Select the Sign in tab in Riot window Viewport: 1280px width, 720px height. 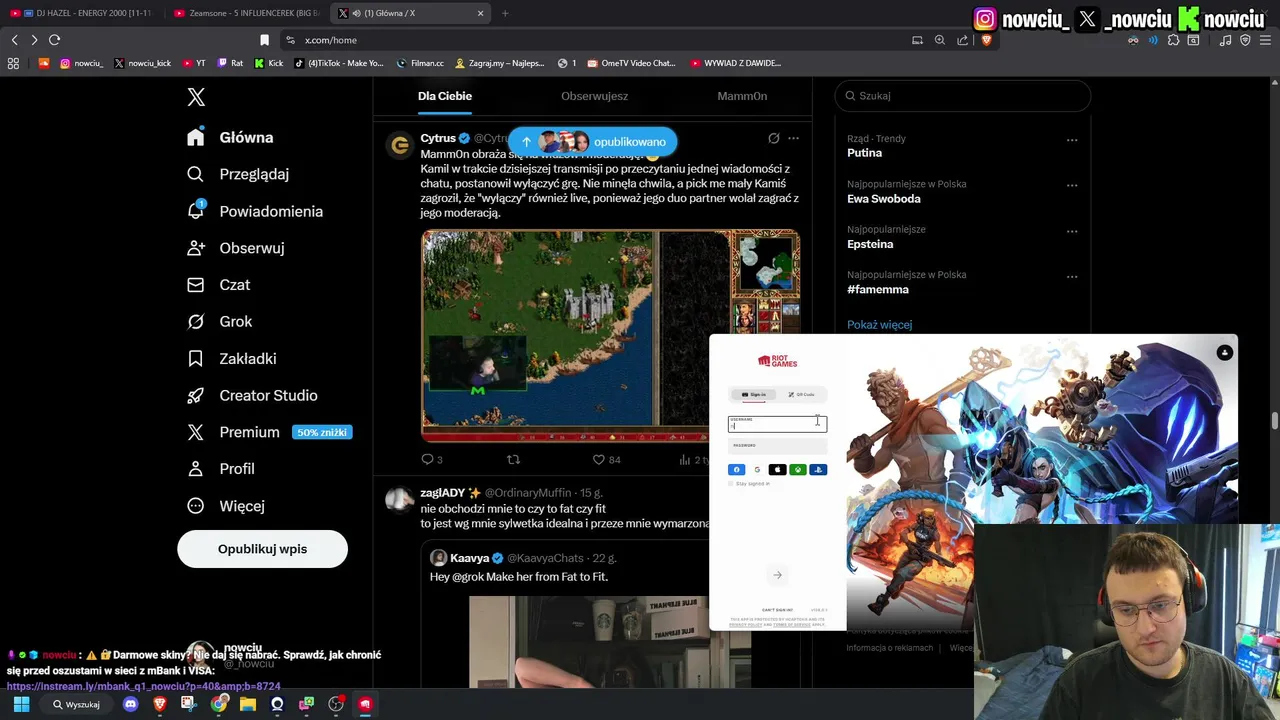(754, 394)
